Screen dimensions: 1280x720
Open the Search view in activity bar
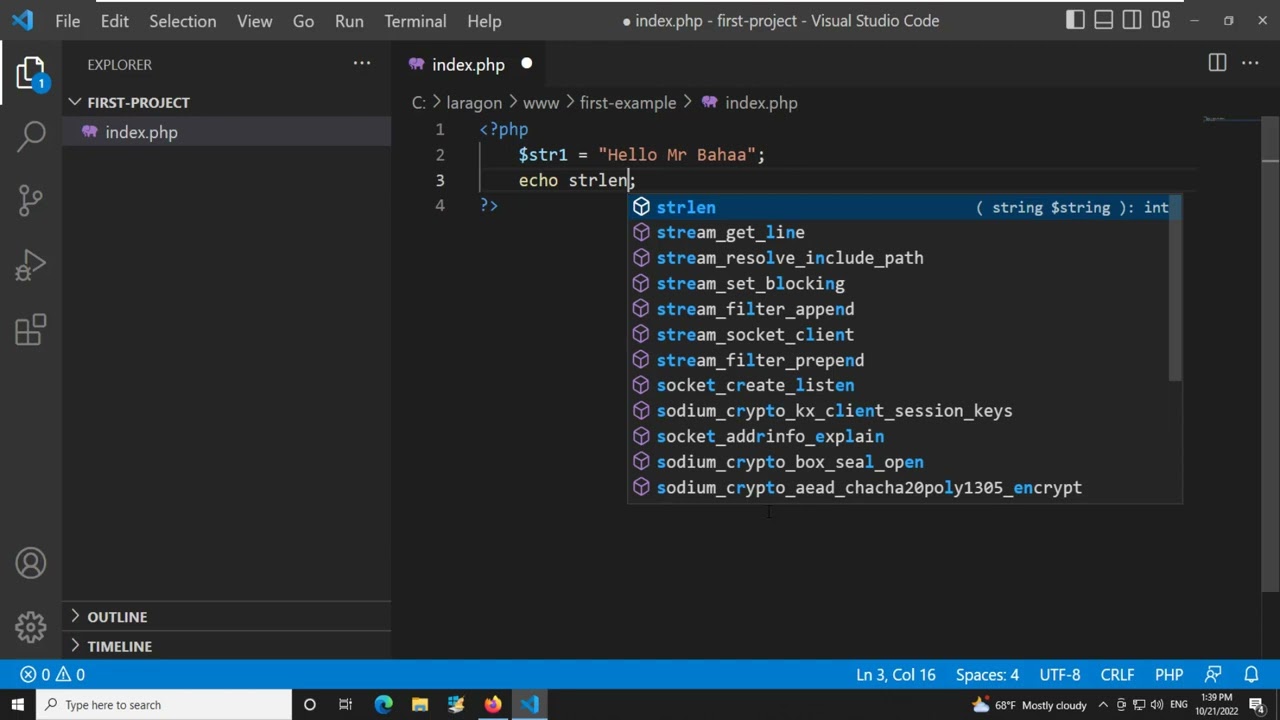[31, 136]
